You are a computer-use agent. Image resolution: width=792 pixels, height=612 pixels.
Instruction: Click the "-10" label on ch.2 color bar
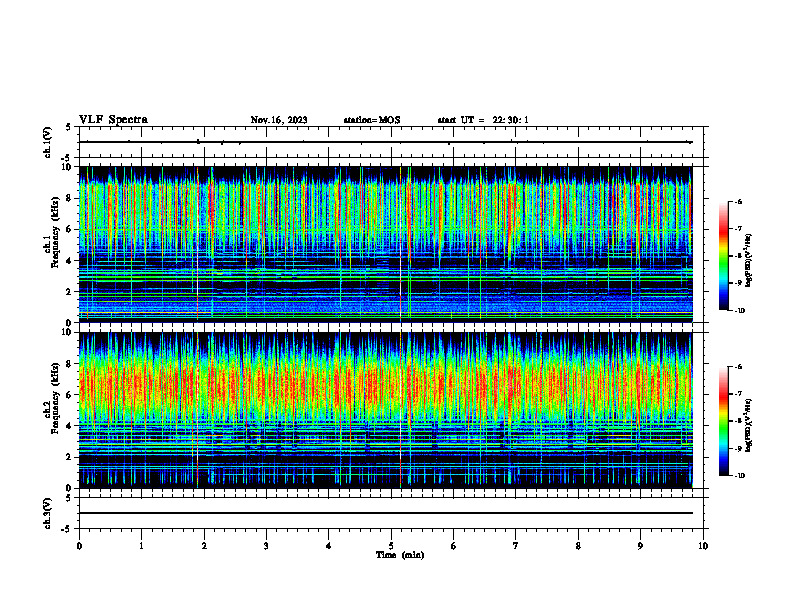coord(739,476)
